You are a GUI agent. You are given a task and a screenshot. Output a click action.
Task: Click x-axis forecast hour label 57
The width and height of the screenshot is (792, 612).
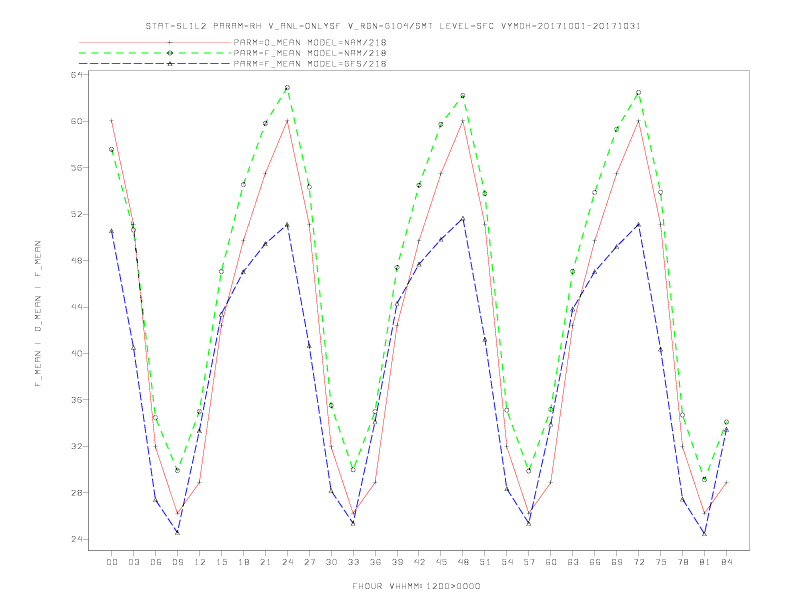tap(529, 562)
